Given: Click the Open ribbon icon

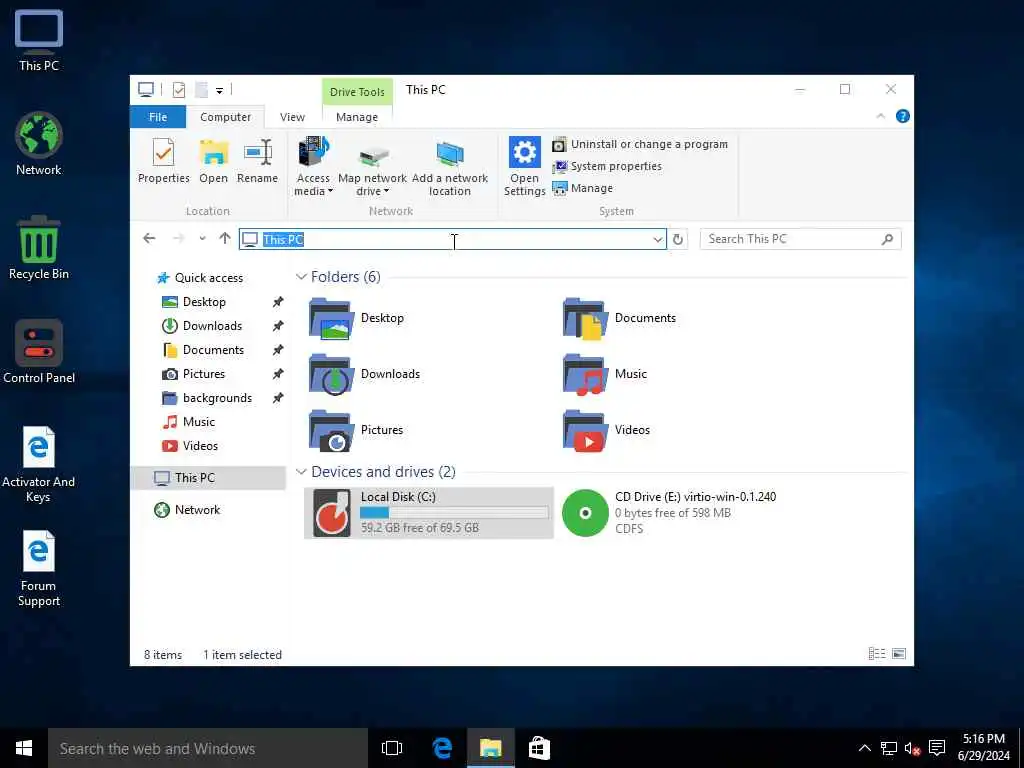Looking at the screenshot, I should [x=214, y=160].
